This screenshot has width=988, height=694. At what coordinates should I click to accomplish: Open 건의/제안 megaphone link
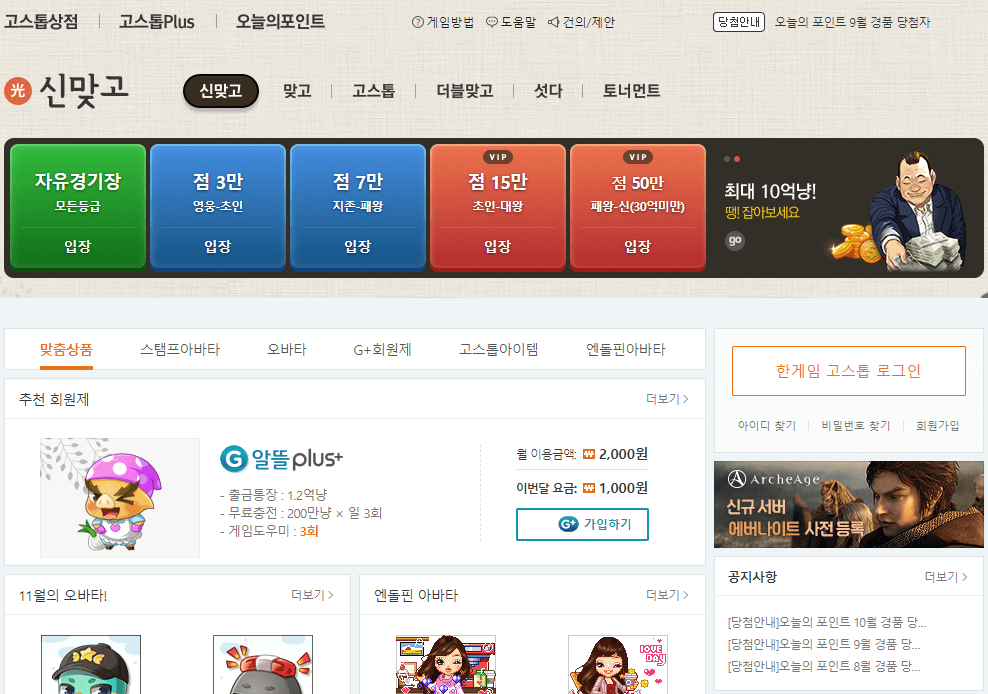click(x=581, y=22)
